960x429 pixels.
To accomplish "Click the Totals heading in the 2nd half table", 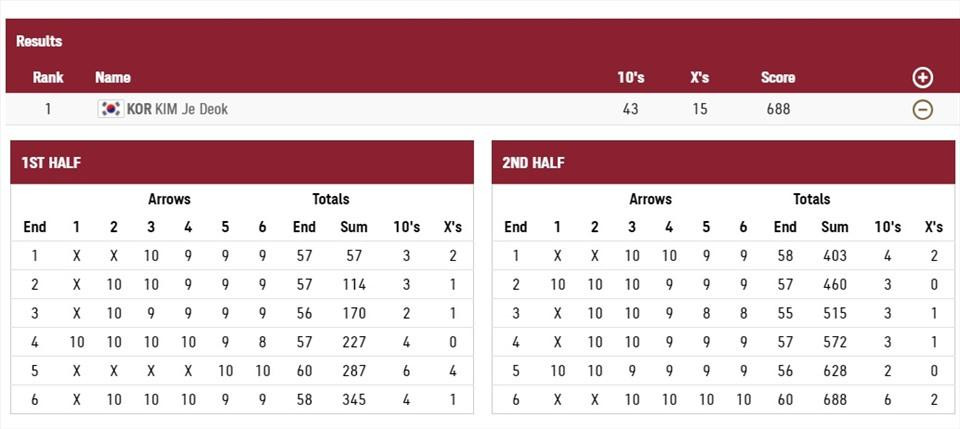I will (811, 199).
